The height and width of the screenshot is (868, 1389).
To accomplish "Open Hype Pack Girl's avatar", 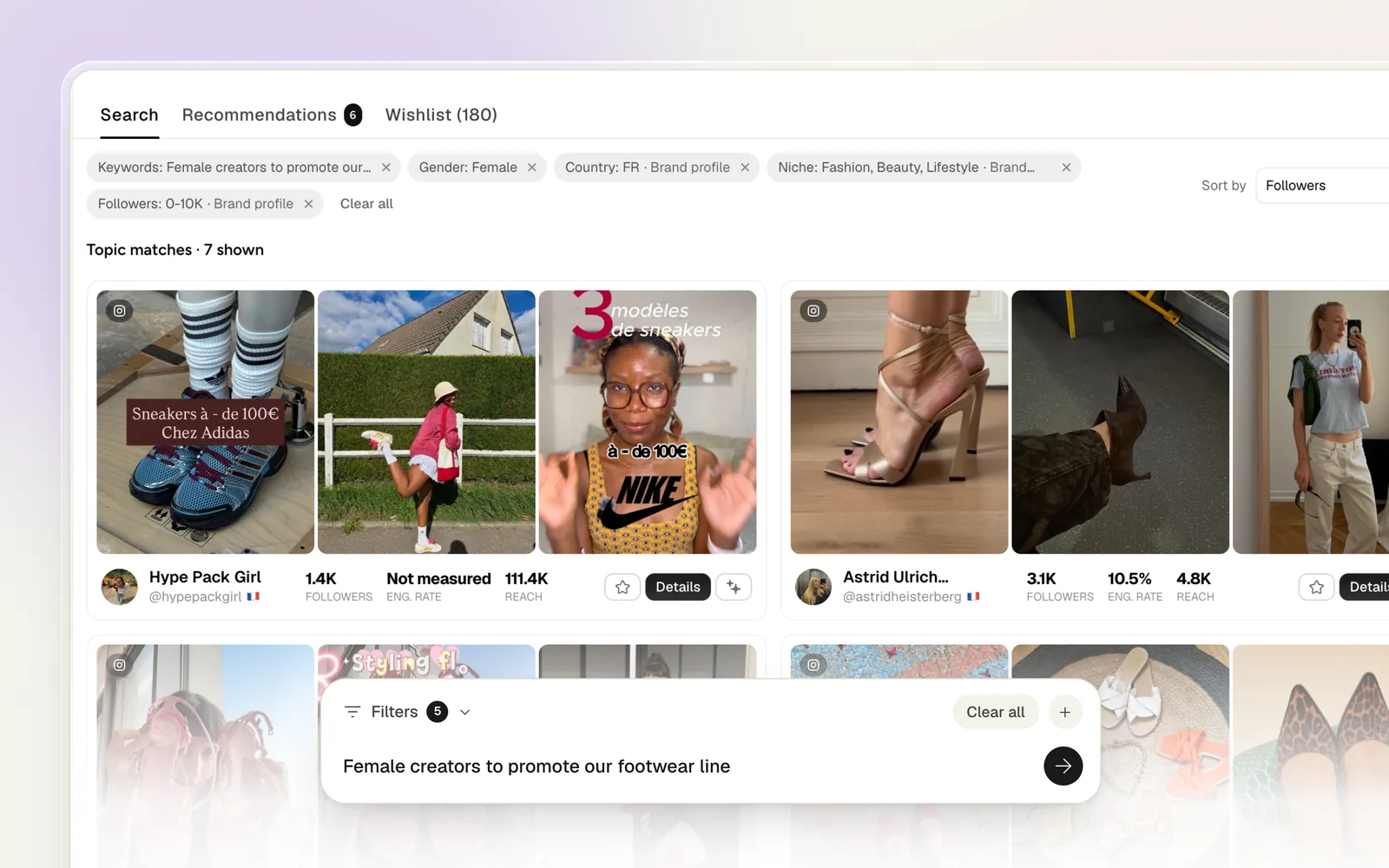I will pos(120,587).
